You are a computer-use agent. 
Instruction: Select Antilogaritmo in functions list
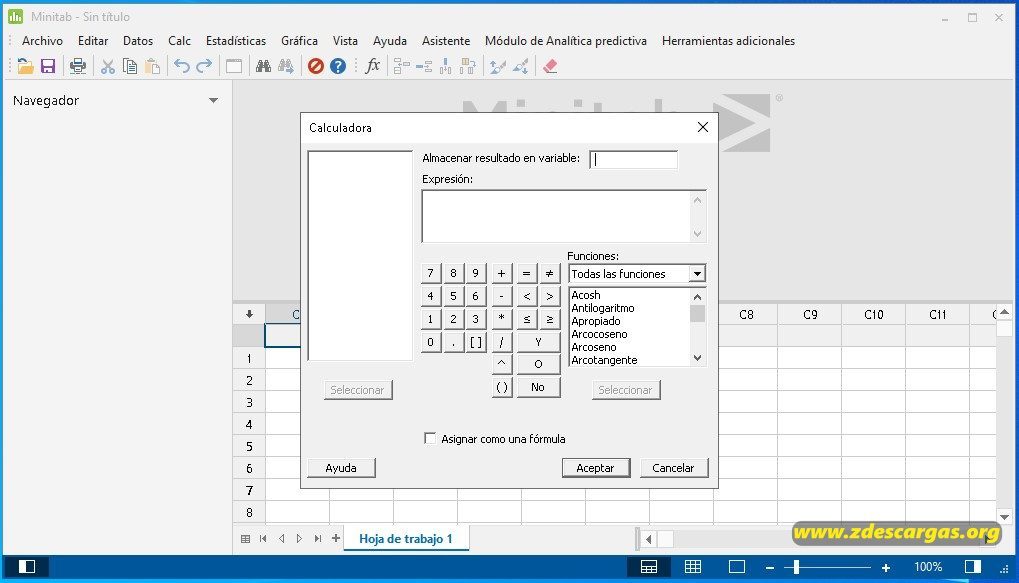(603, 308)
